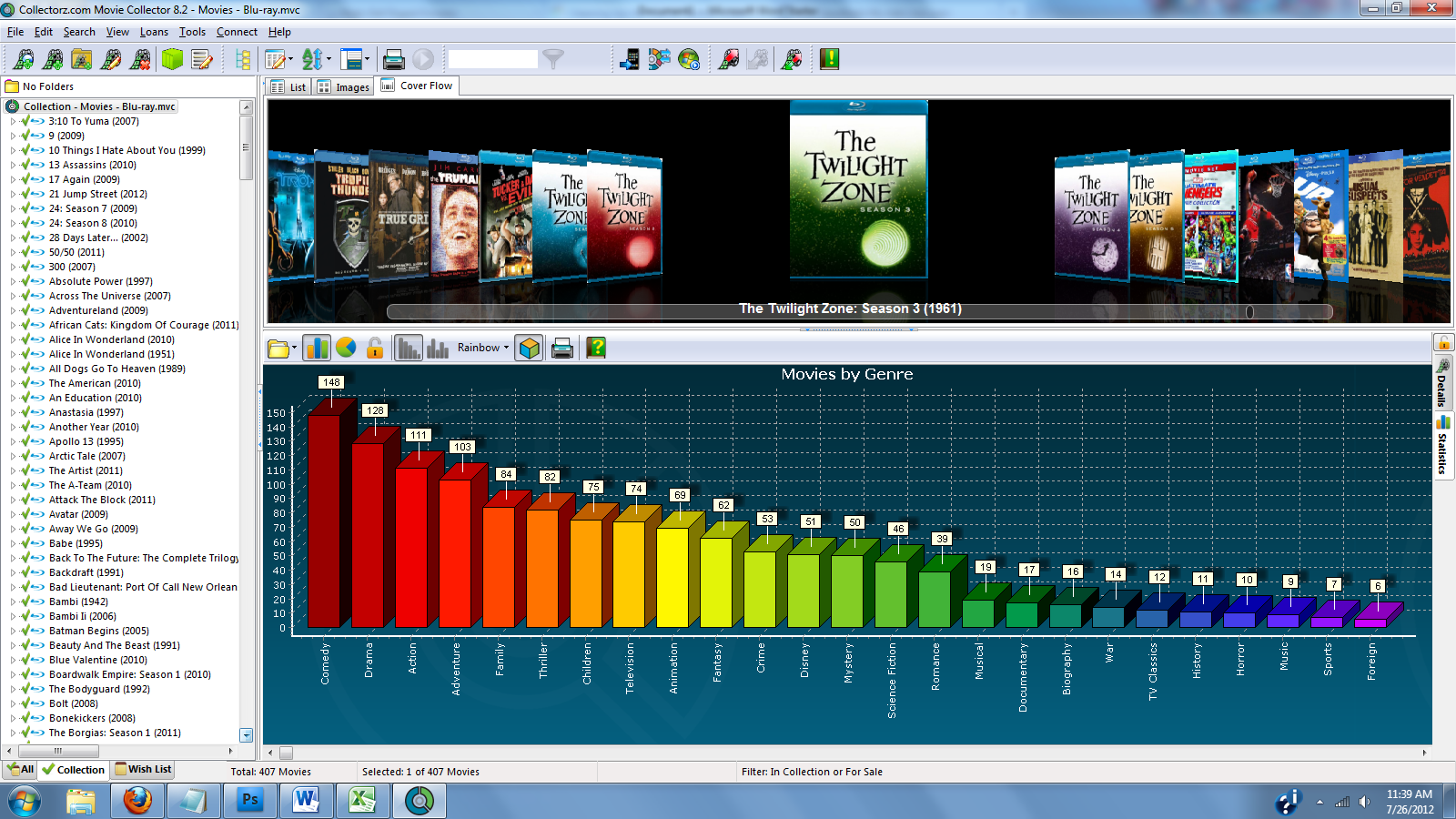Screen dimensions: 1456x819
Task: Toggle the folder panel tree icon
Action: tap(243, 60)
